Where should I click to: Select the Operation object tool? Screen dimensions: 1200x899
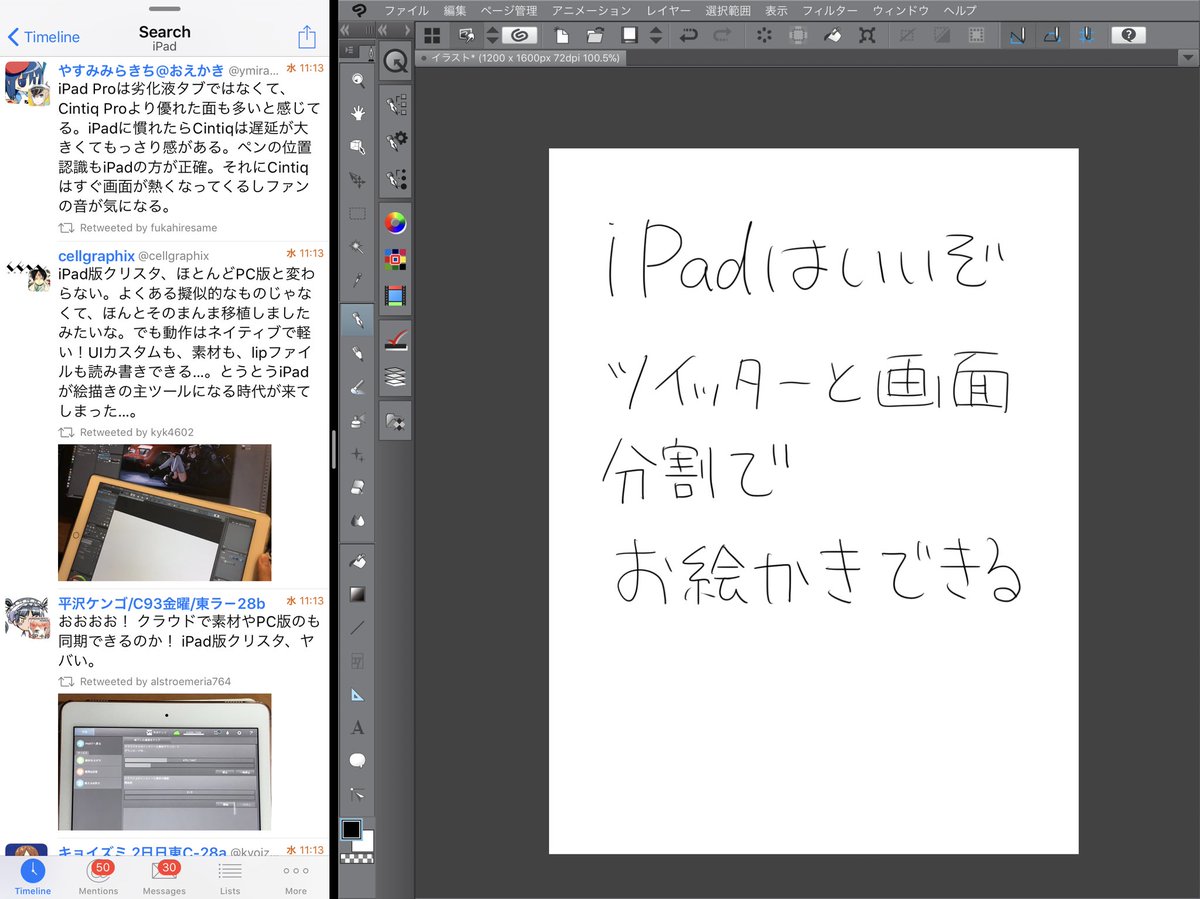[358, 147]
